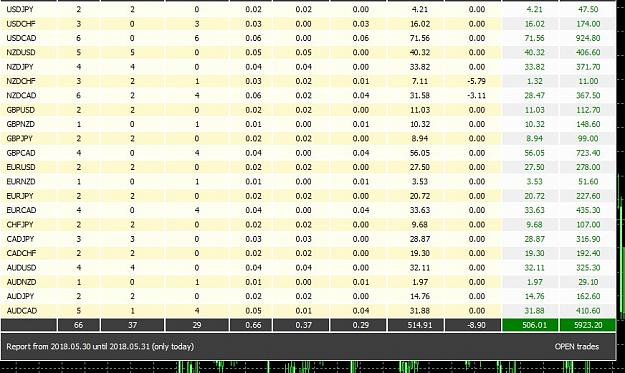Click the EURUSD pips value 278.00
This screenshot has height=373, width=625.
coord(588,167)
